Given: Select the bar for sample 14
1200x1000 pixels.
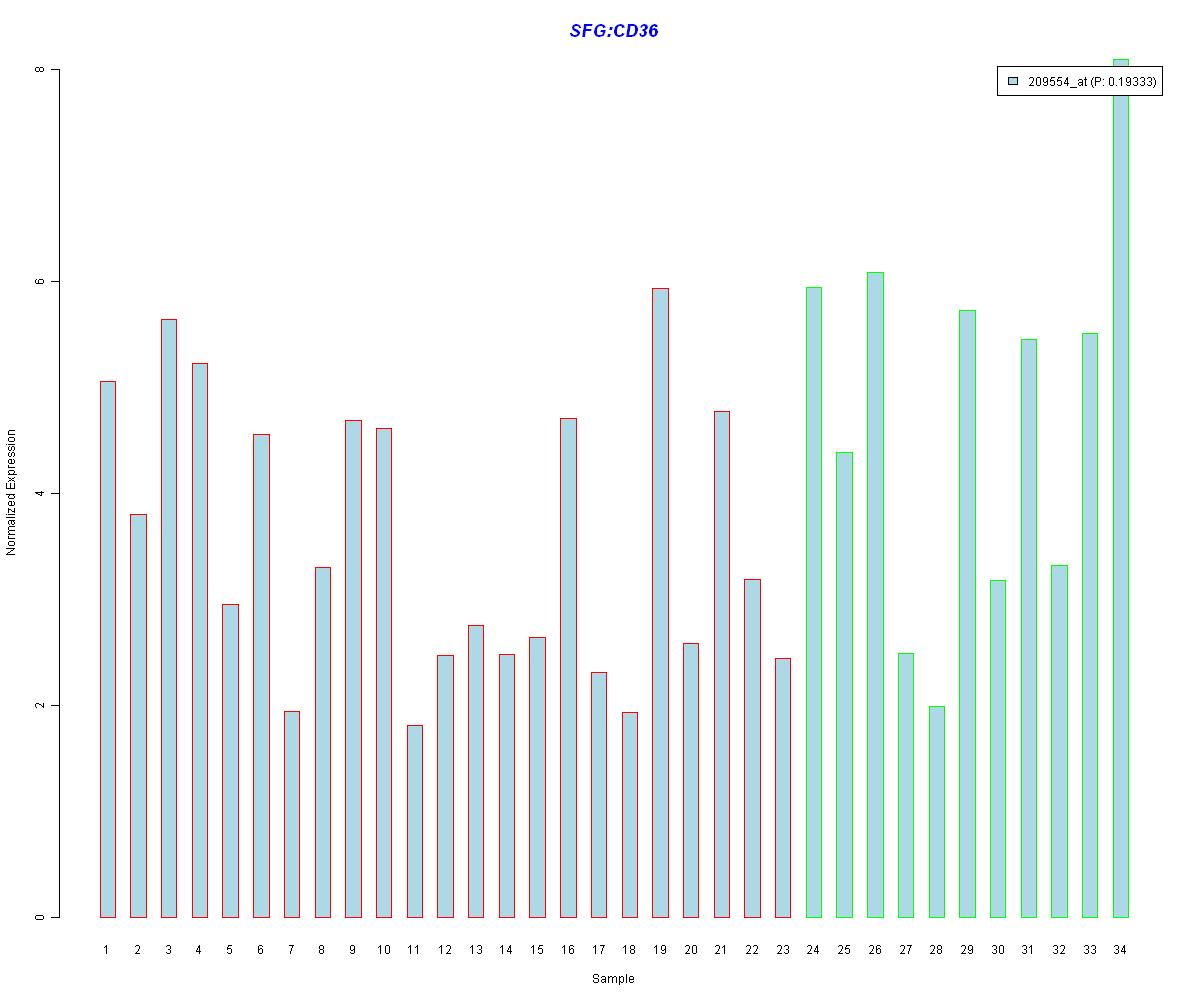Looking at the screenshot, I should click(x=506, y=785).
